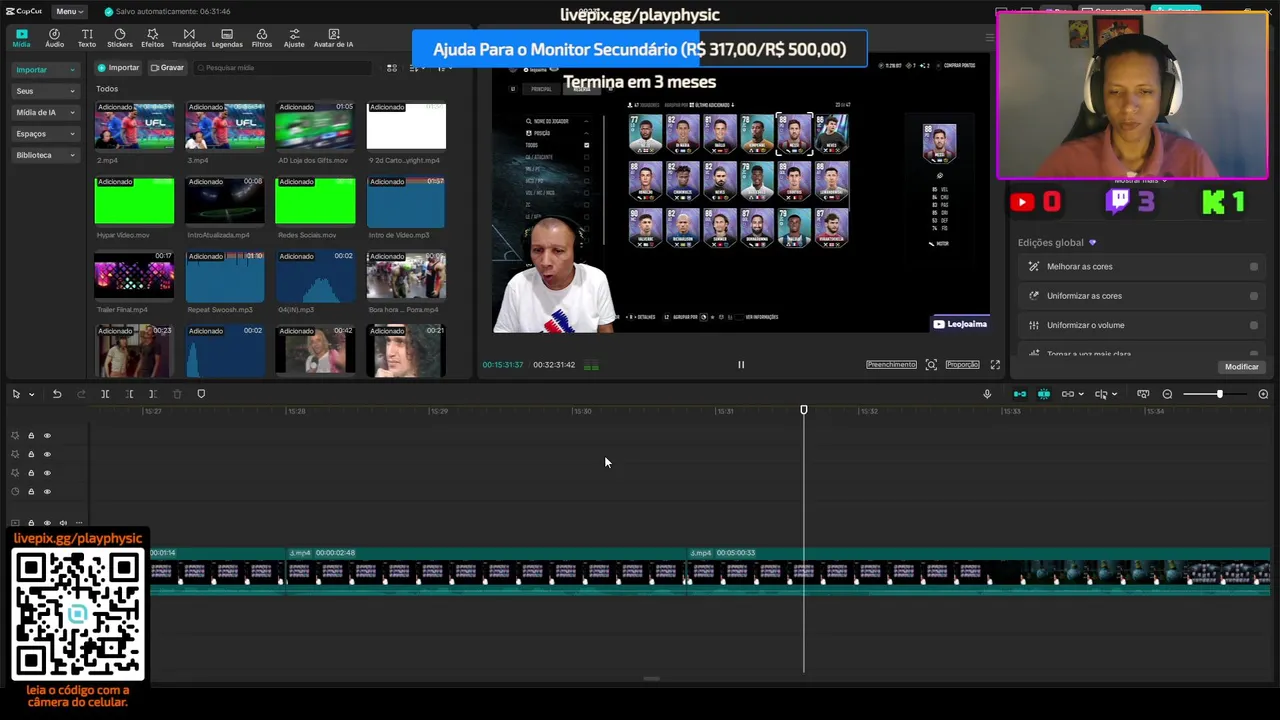Expand the Seus sidebar section
Image resolution: width=1280 pixels, height=720 pixels.
point(45,91)
